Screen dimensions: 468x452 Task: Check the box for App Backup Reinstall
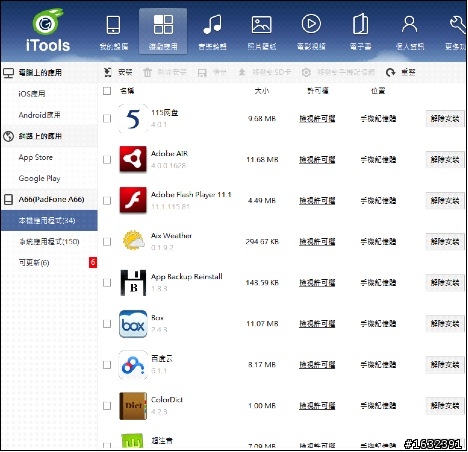click(107, 283)
